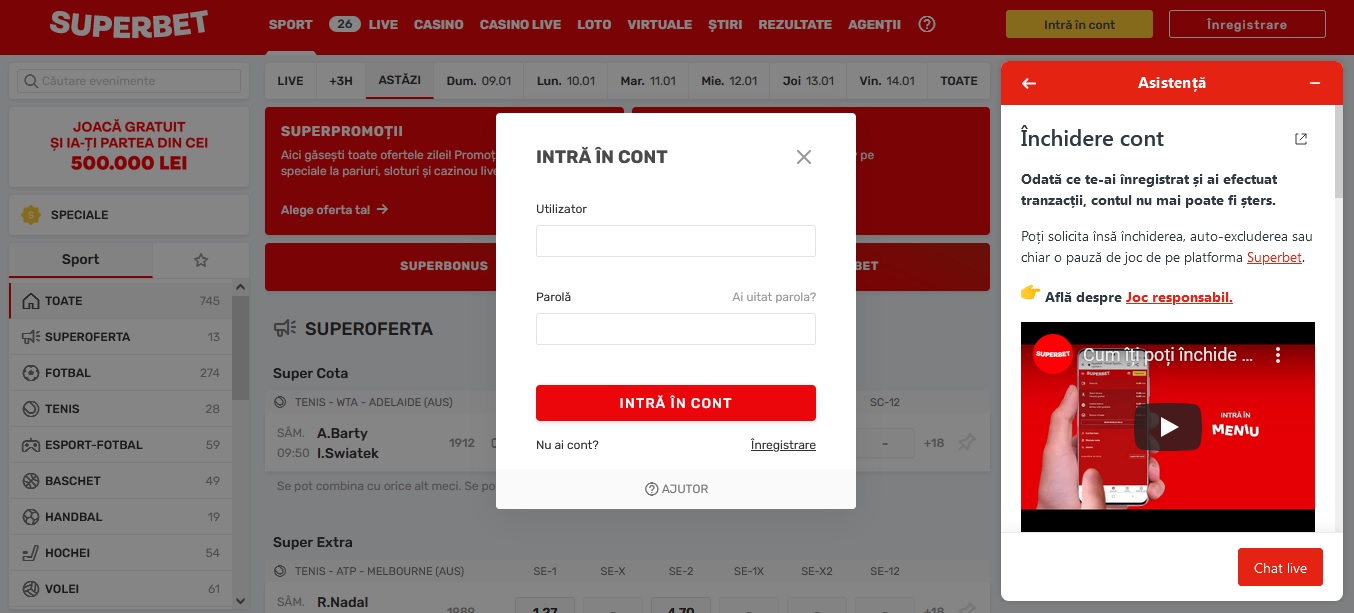
Task: Open Ajutor at the login dialog bottom
Action: point(676,489)
